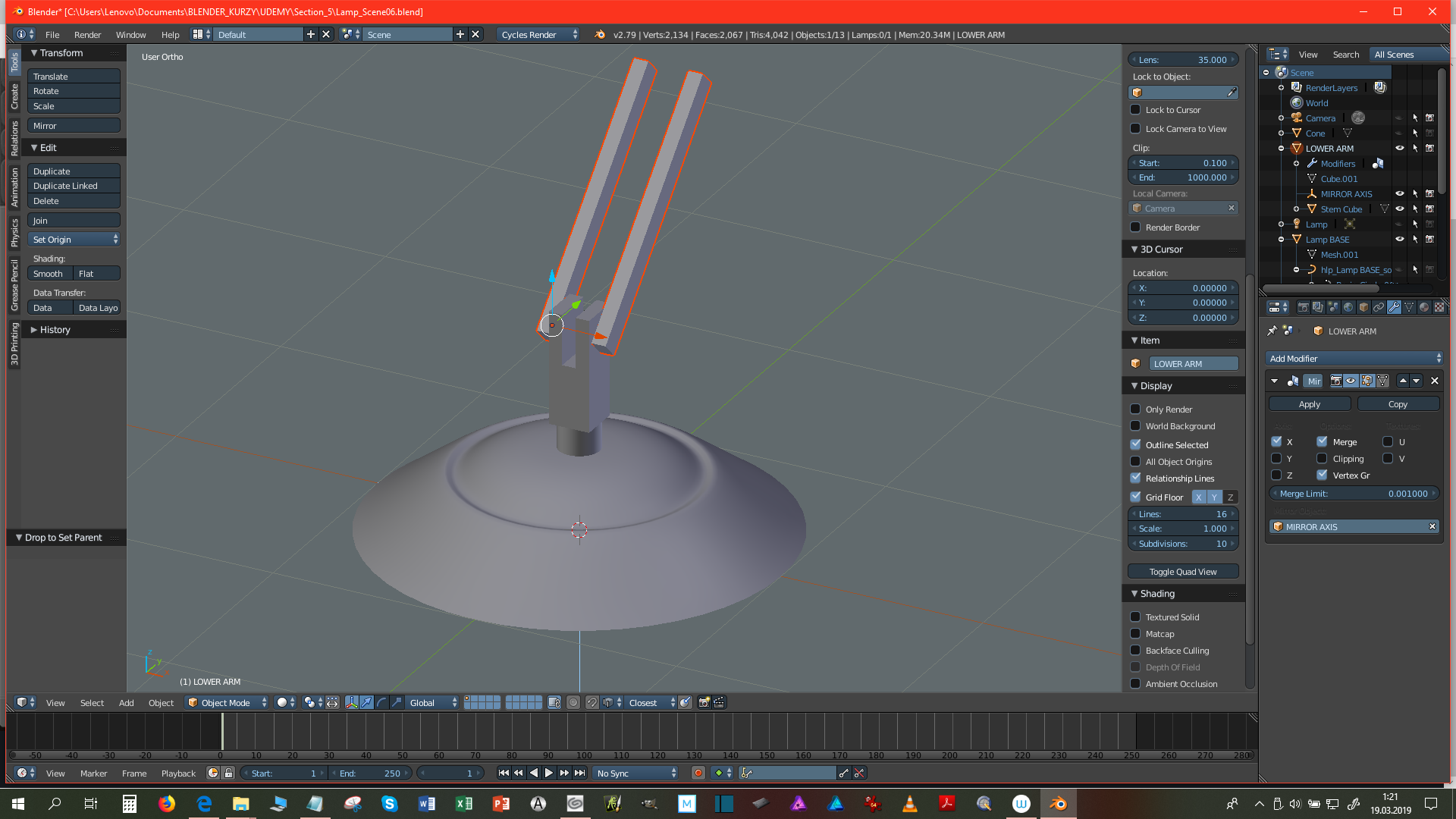Open the Modifiers wrench properties tab
Image resolution: width=1456 pixels, height=819 pixels.
coord(1394,307)
